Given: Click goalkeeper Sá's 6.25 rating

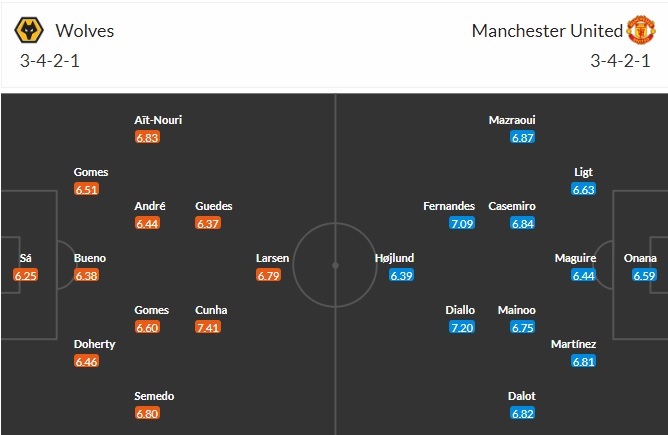Looking at the screenshot, I should pyautogui.click(x=26, y=275).
